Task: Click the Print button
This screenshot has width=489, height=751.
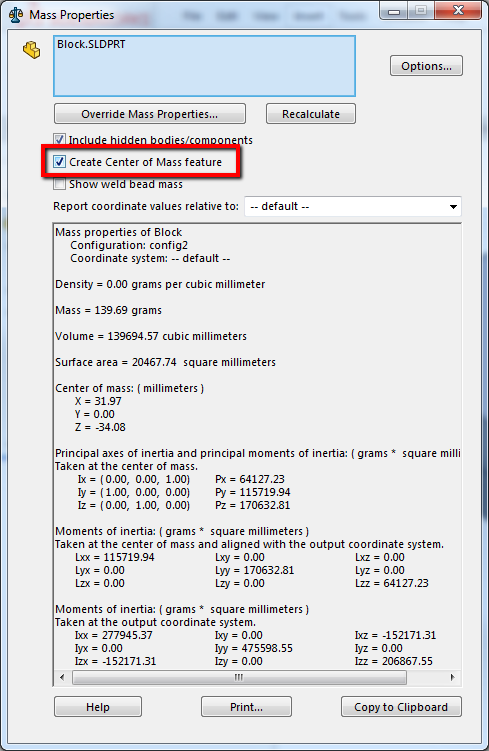Action: point(246,707)
